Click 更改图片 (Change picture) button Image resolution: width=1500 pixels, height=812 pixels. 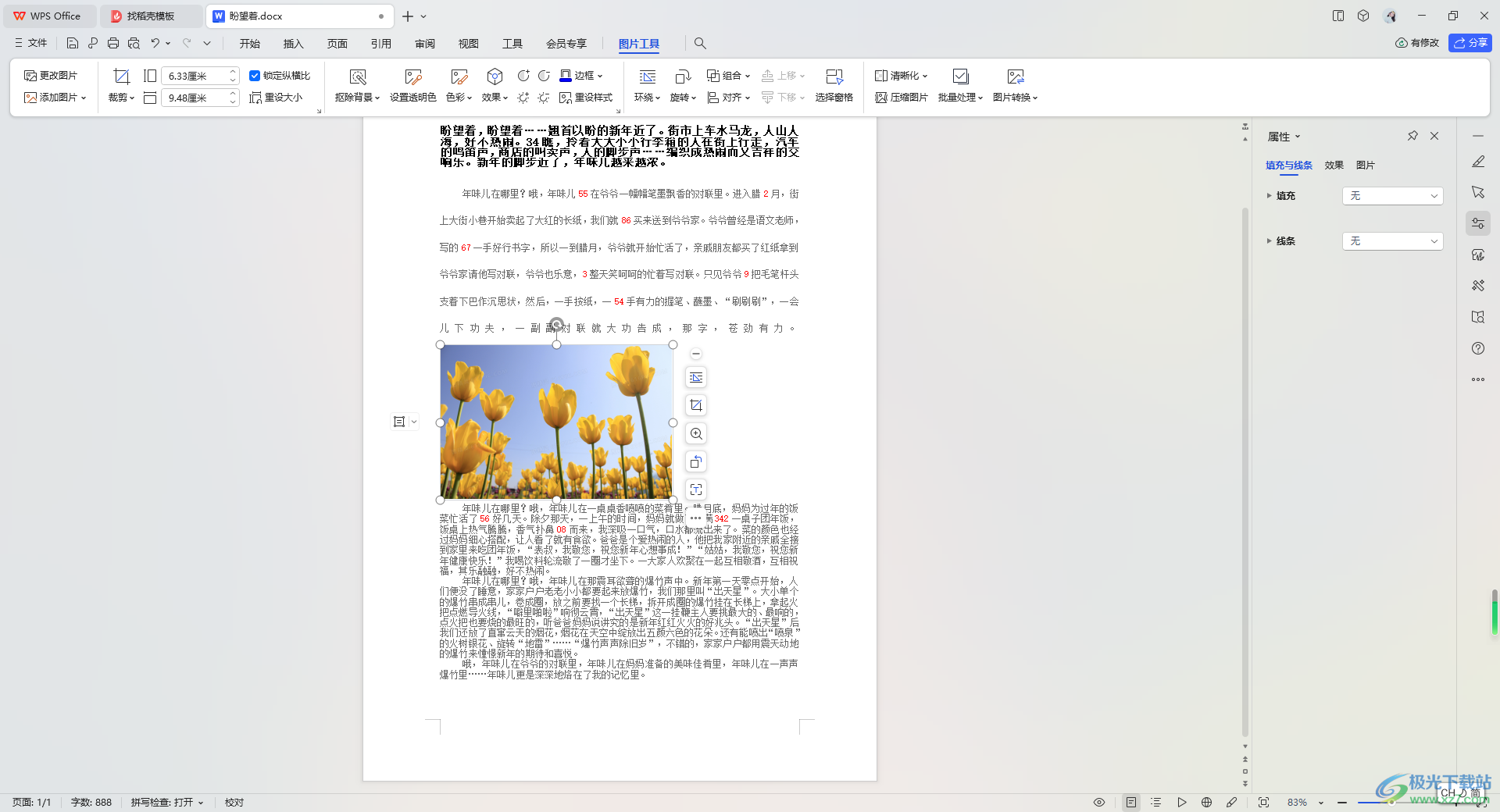pyautogui.click(x=51, y=76)
